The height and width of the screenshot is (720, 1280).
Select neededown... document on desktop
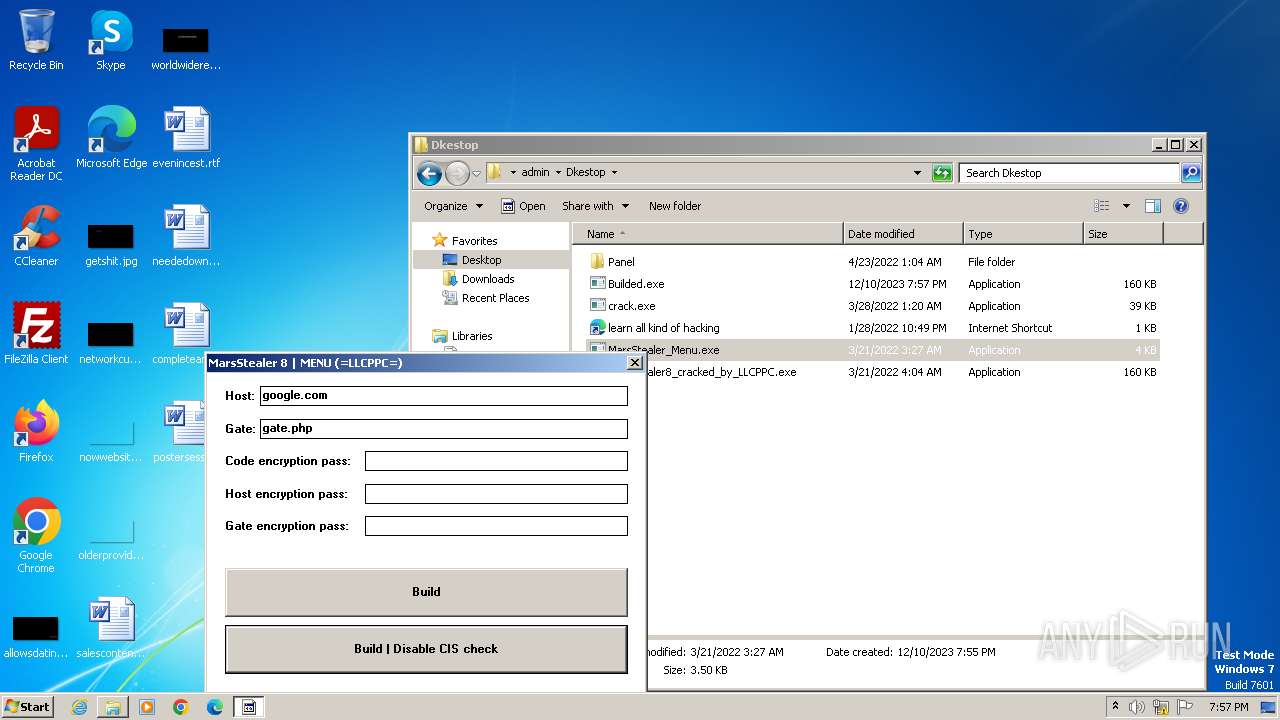point(186,236)
